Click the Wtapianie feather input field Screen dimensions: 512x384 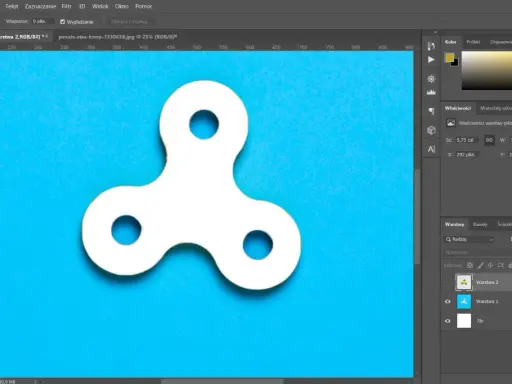point(43,21)
